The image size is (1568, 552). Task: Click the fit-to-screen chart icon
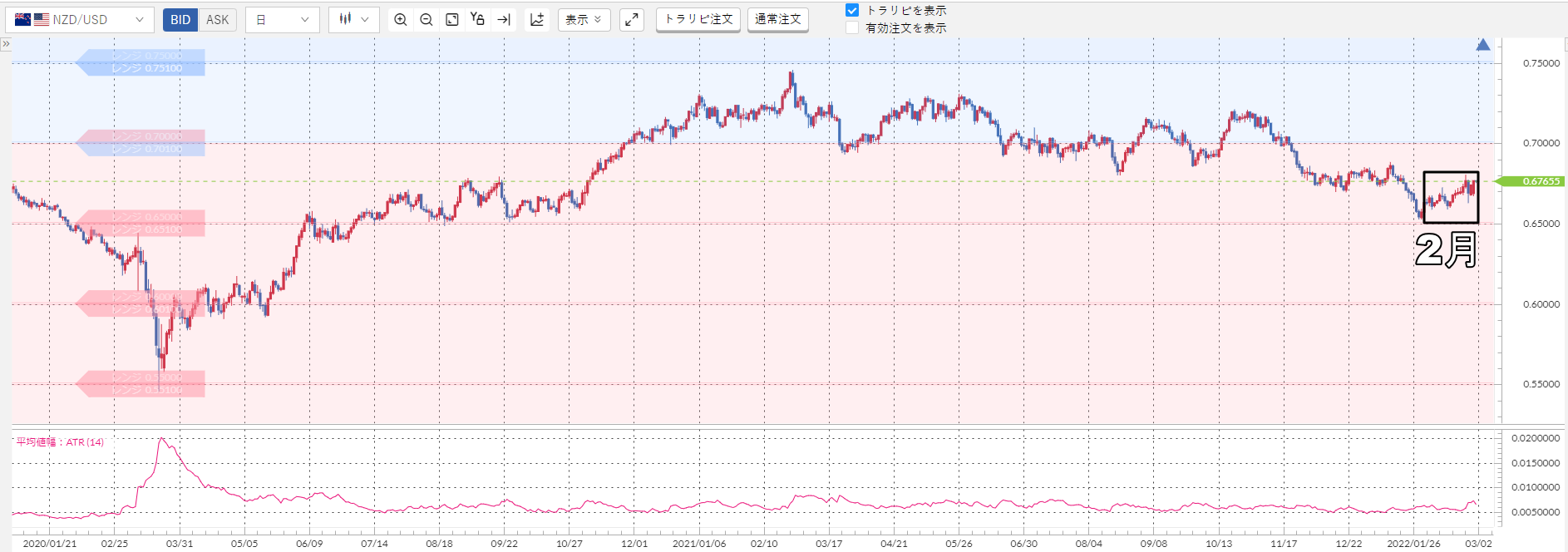click(x=452, y=20)
